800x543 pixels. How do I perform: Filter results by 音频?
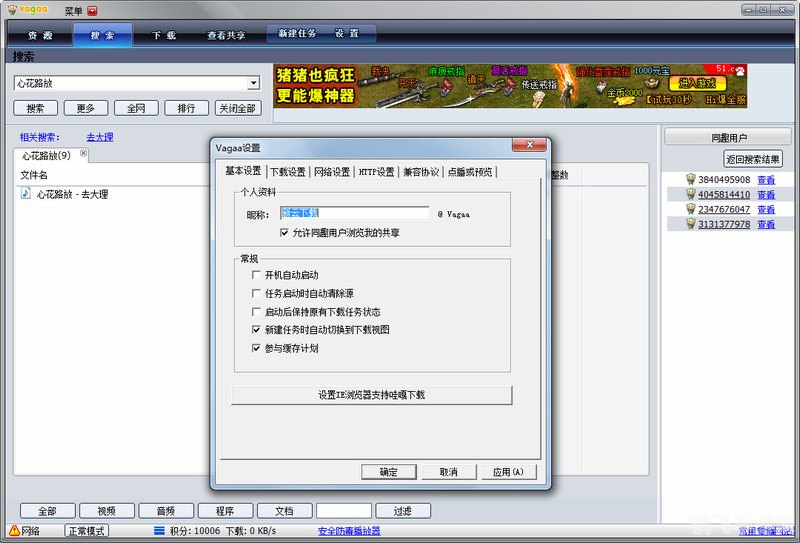point(166,511)
